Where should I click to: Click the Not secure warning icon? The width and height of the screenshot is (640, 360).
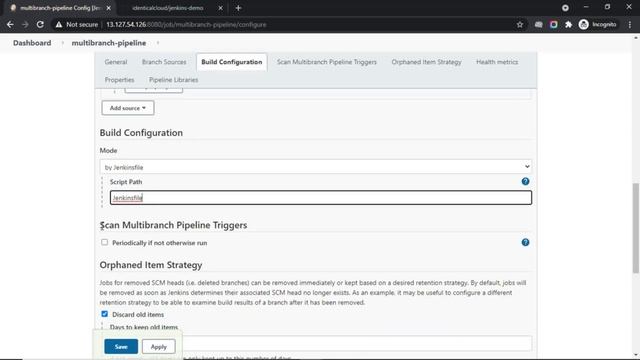point(59,24)
